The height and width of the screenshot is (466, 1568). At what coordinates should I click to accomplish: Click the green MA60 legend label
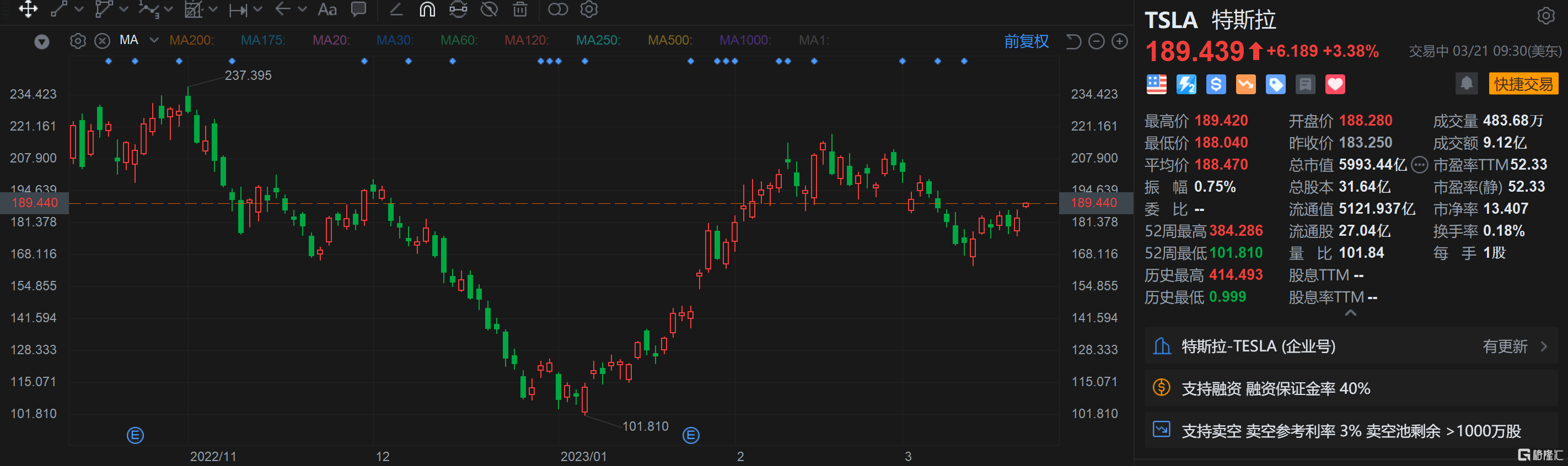[459, 40]
